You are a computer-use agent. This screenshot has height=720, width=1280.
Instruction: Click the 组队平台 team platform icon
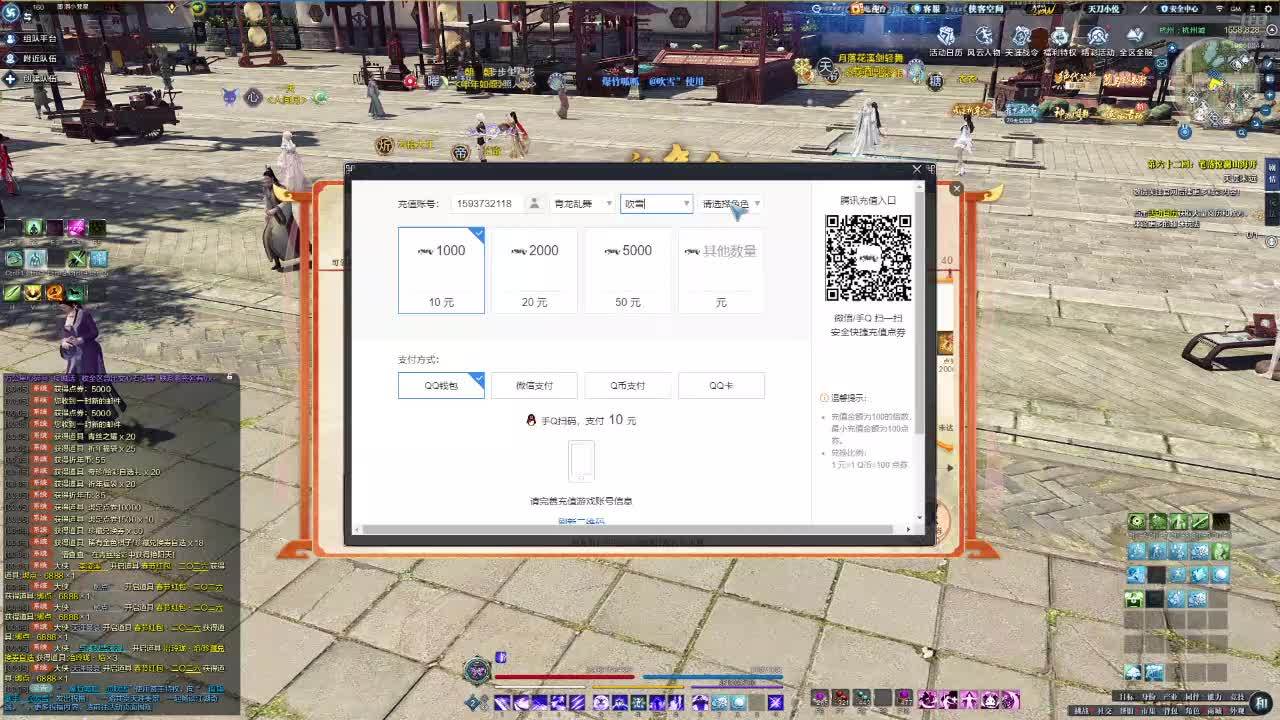pyautogui.click(x=11, y=38)
